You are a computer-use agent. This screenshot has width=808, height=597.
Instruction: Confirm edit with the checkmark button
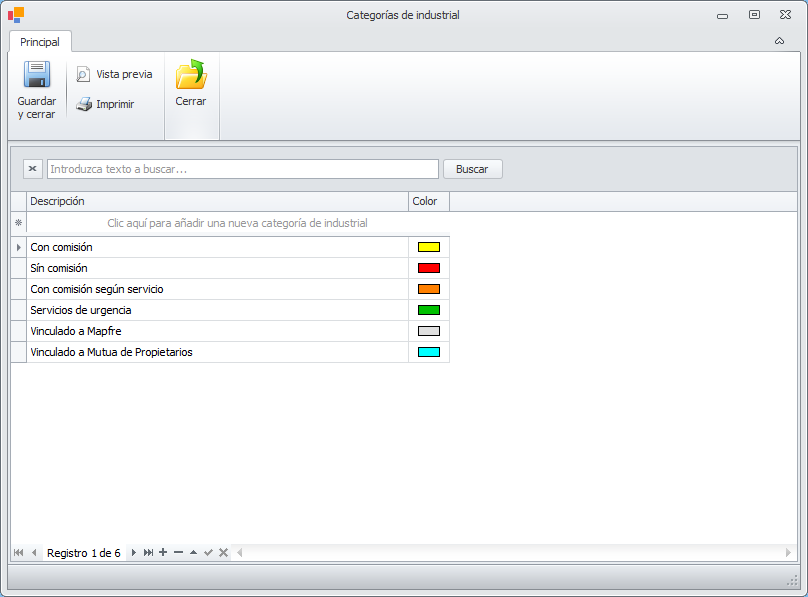point(208,552)
